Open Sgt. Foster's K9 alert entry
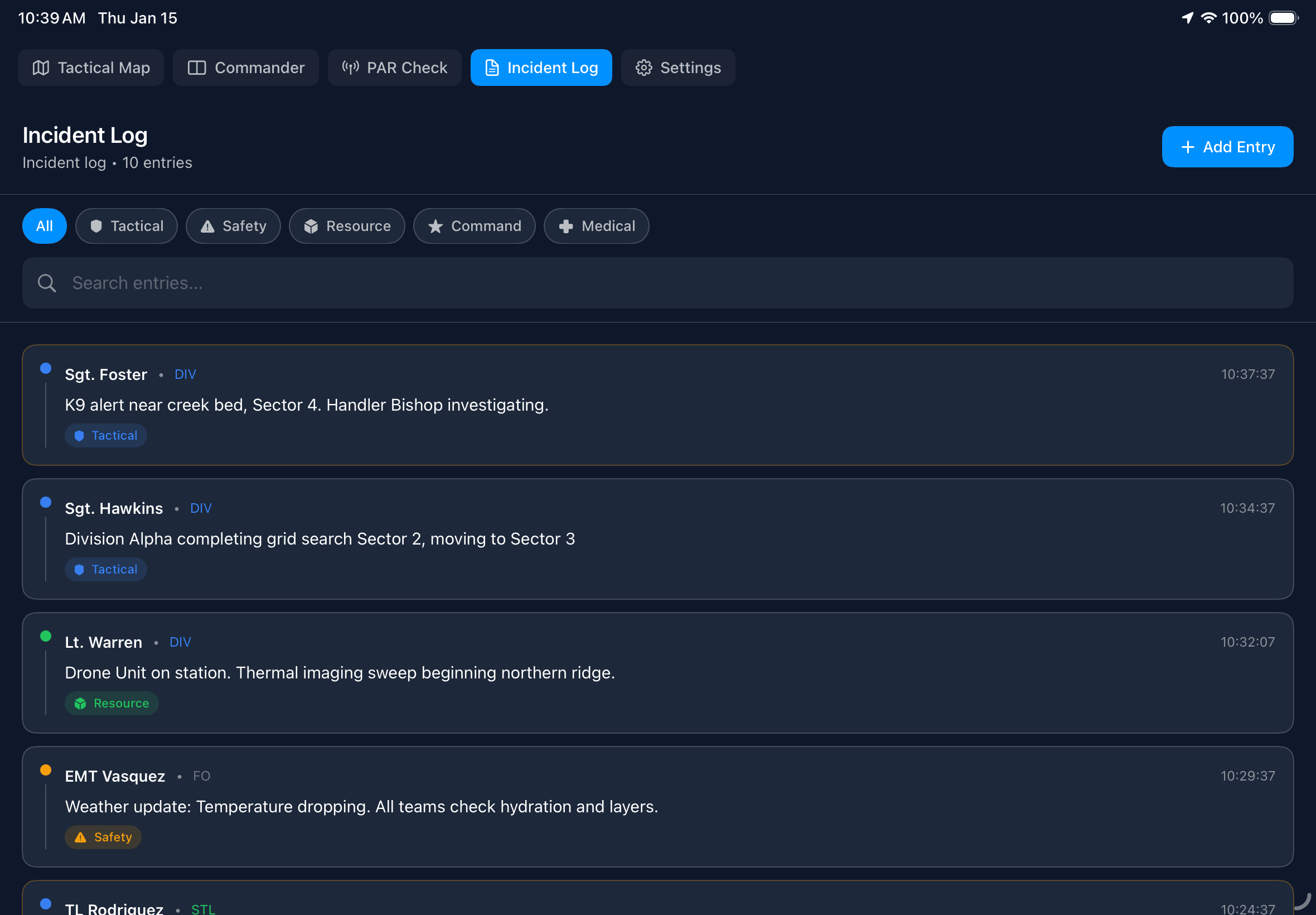Viewport: 1316px width, 915px height. [657, 404]
